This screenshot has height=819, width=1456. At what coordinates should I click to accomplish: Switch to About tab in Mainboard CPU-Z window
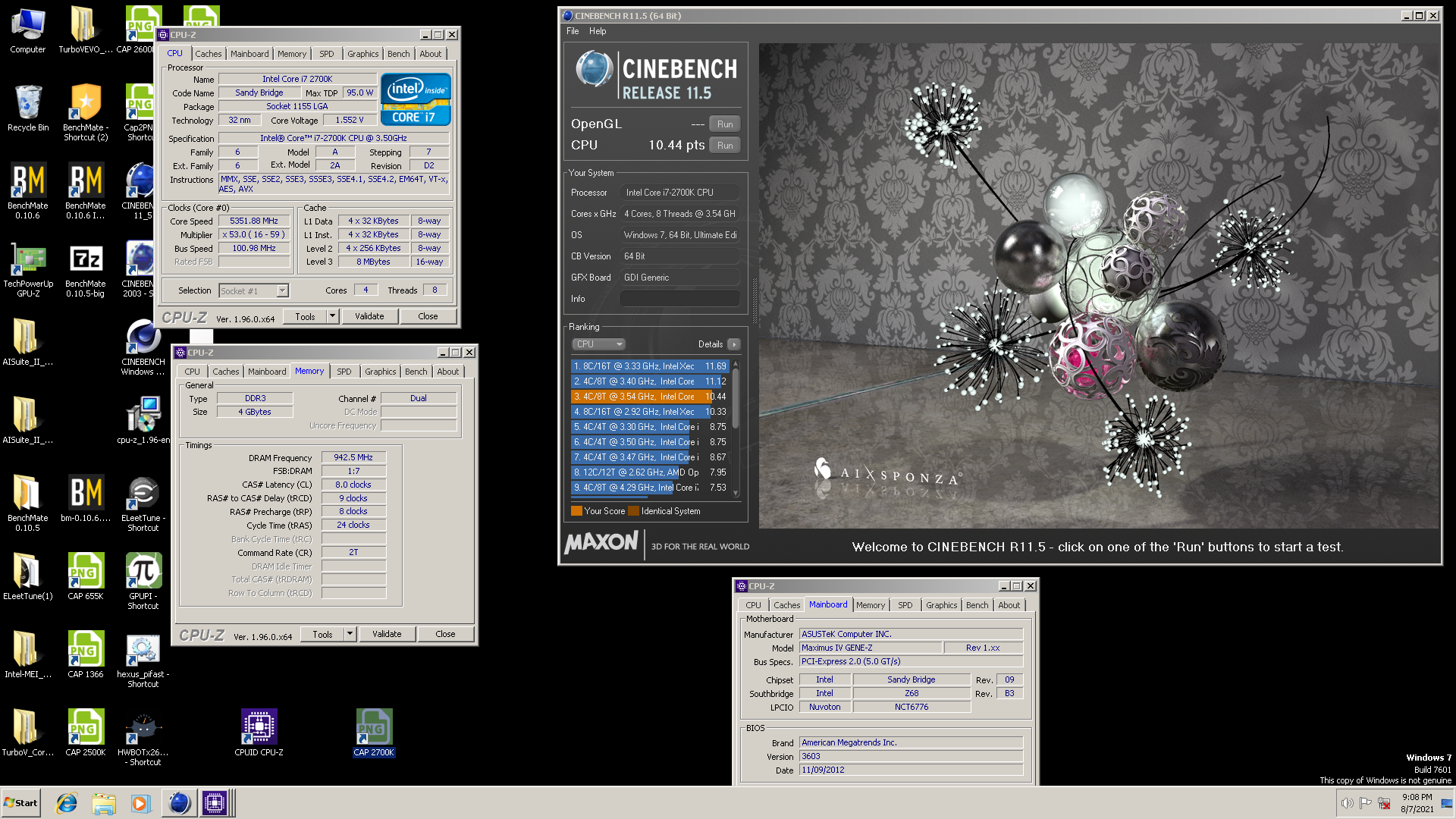click(1009, 605)
